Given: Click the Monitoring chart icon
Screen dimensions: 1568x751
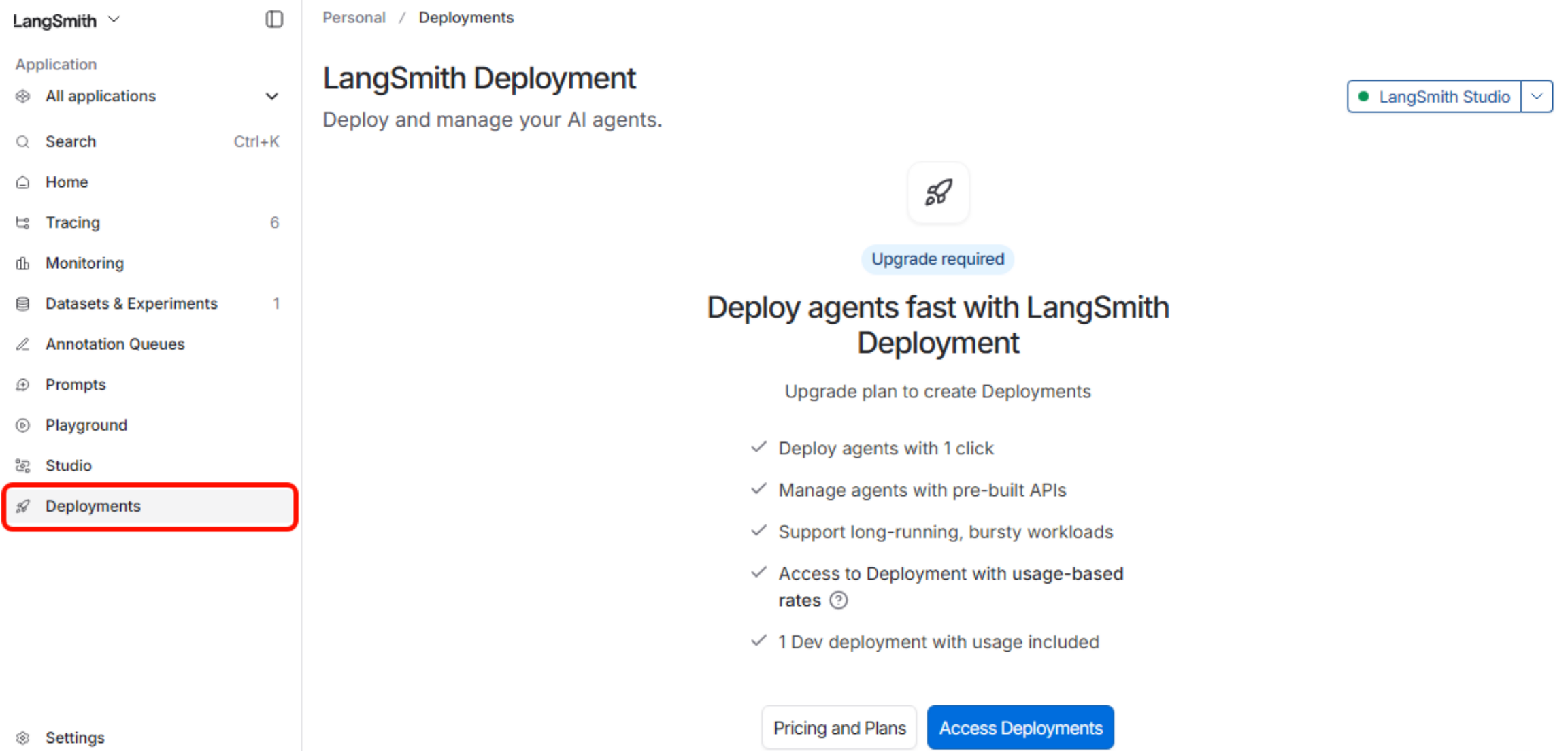Looking at the screenshot, I should (23, 263).
